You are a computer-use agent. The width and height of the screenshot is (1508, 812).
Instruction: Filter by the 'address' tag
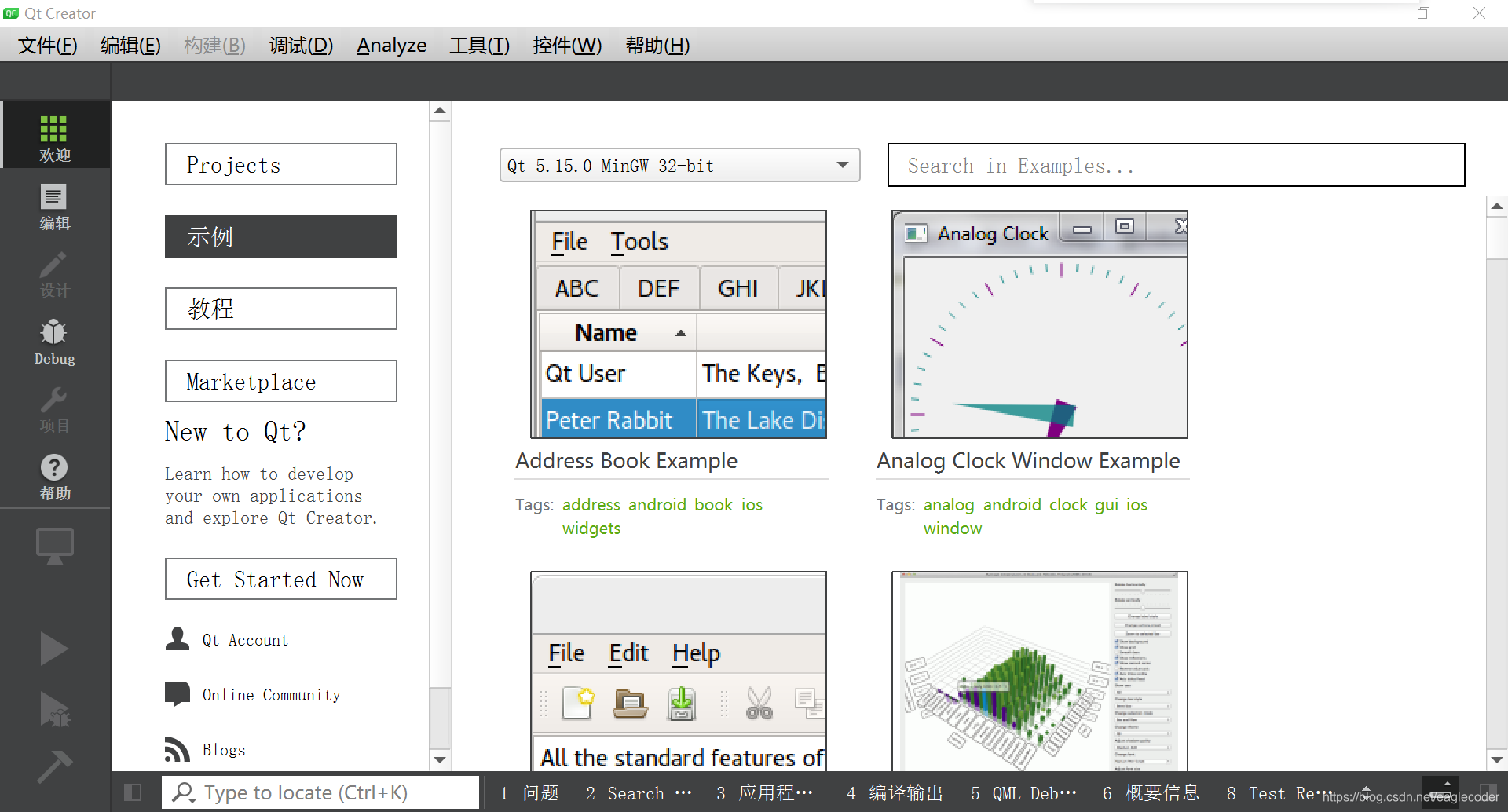[x=591, y=504]
